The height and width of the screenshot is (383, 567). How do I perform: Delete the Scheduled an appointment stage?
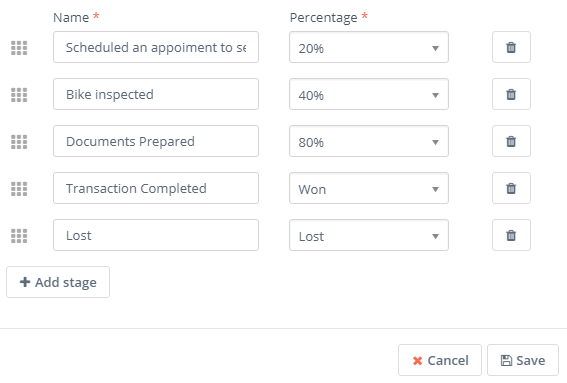pos(511,47)
